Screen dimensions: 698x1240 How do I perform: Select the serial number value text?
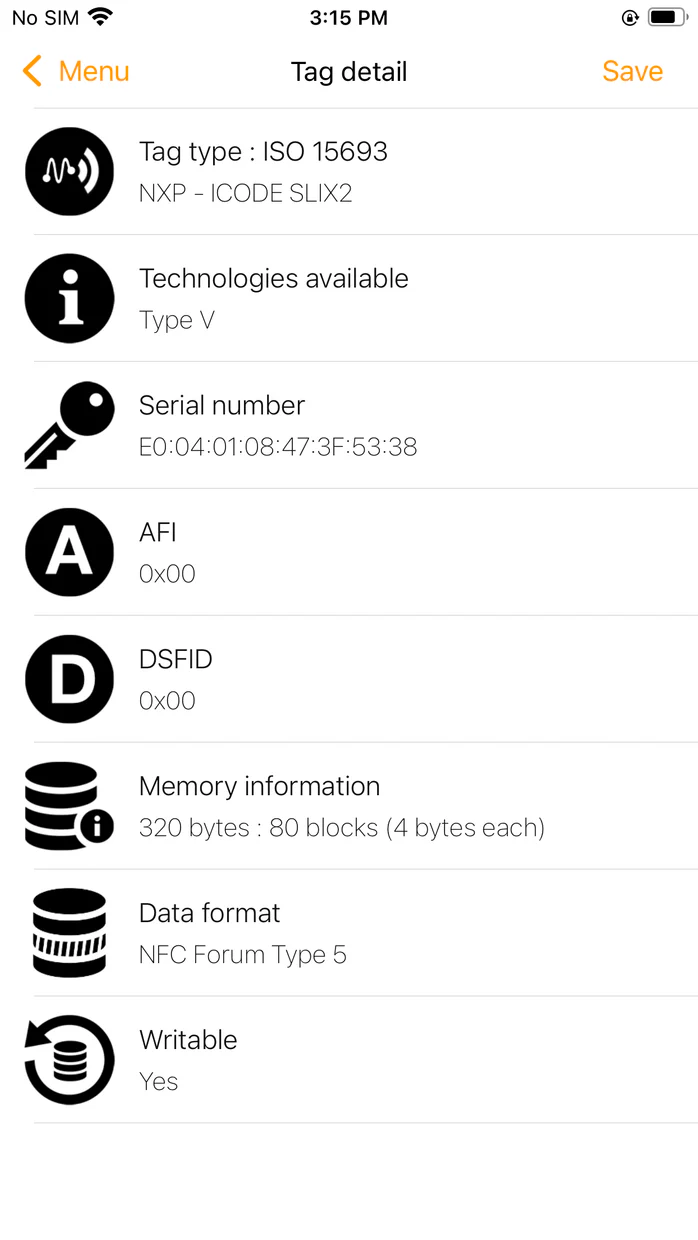coord(278,447)
